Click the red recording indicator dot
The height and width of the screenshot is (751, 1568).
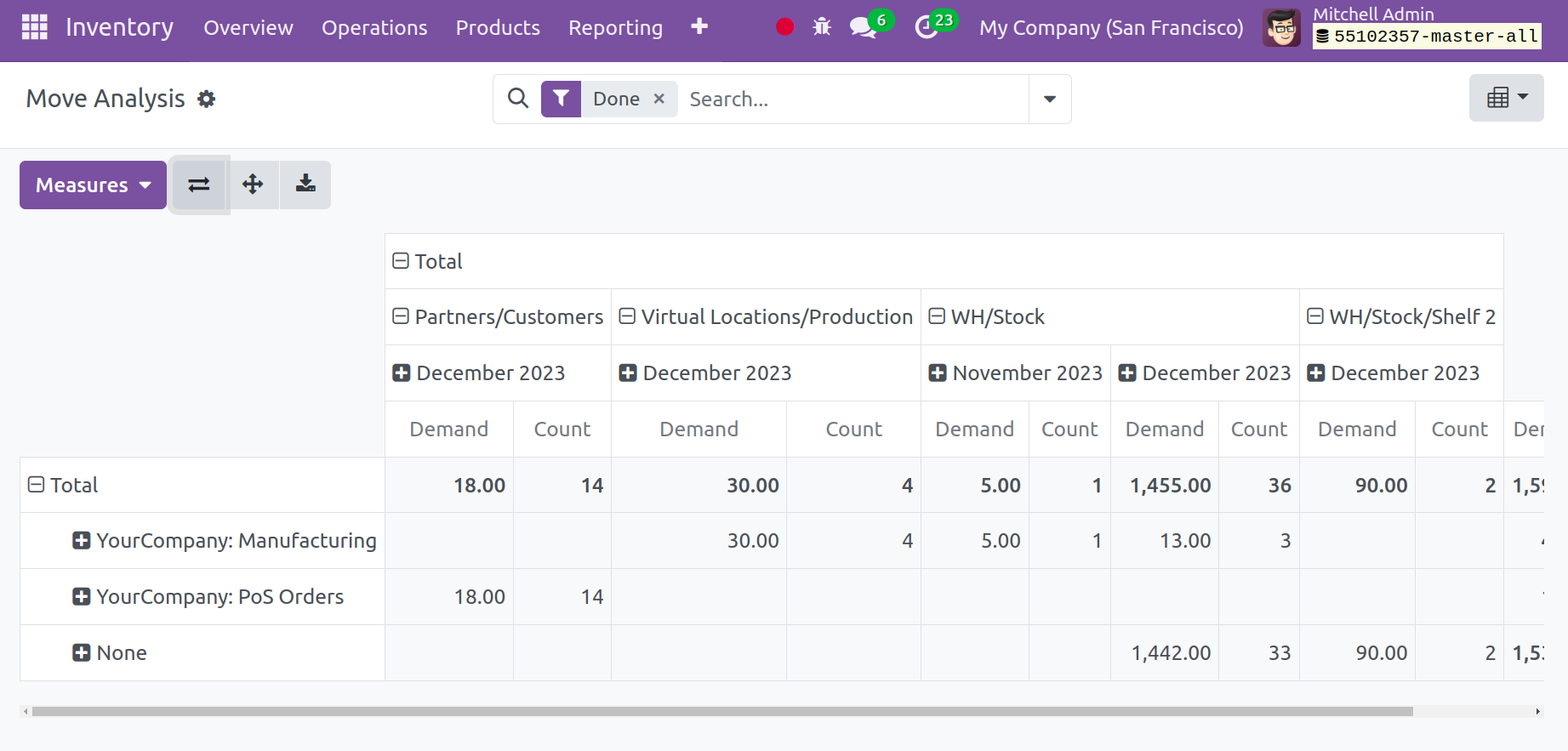(x=784, y=27)
